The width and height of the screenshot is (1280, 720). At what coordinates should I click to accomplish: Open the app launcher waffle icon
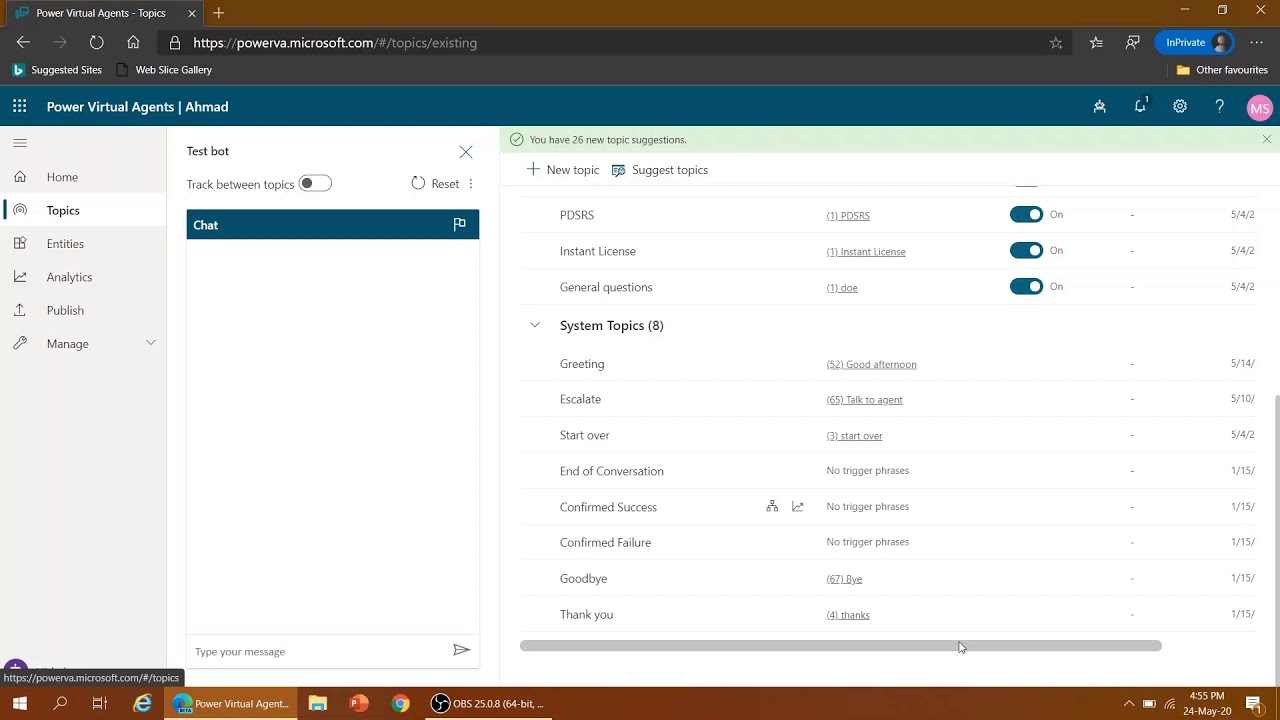(x=19, y=106)
